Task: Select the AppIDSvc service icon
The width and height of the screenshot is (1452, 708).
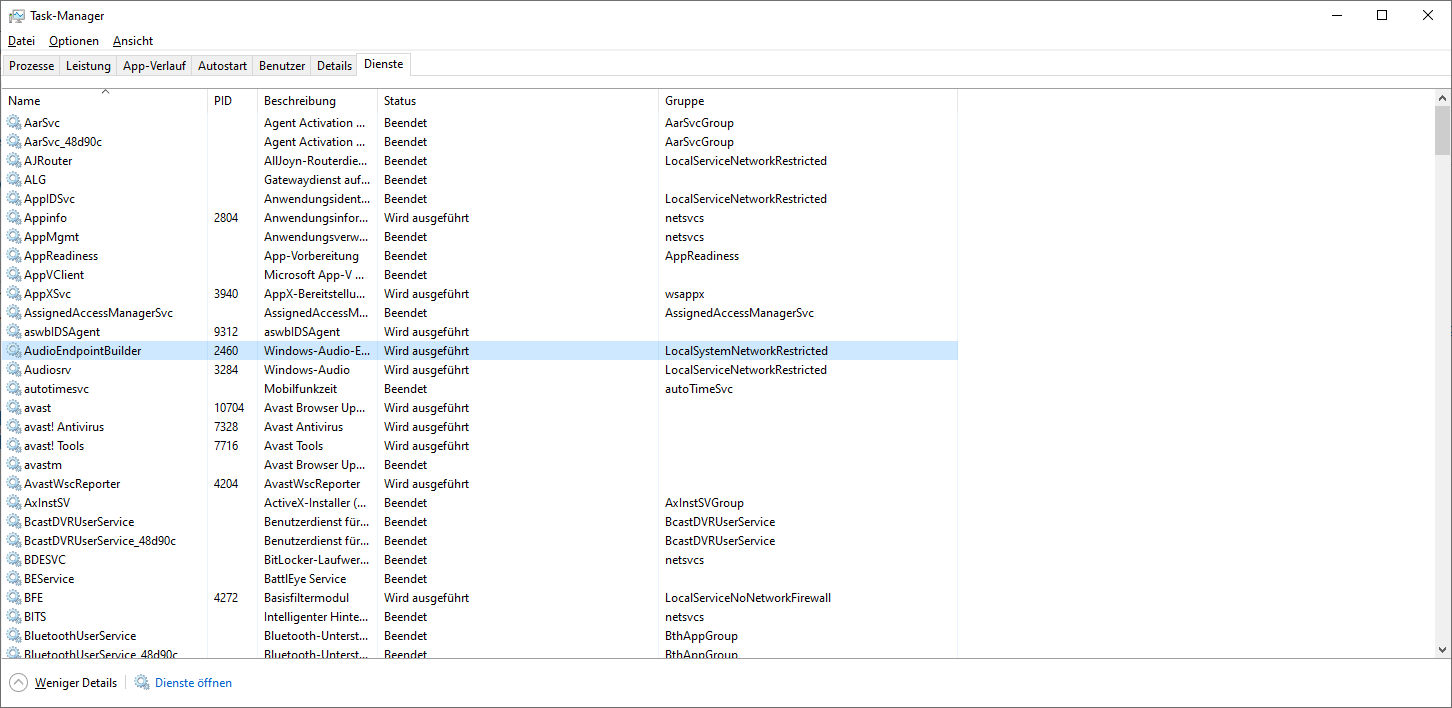Action: (14, 199)
